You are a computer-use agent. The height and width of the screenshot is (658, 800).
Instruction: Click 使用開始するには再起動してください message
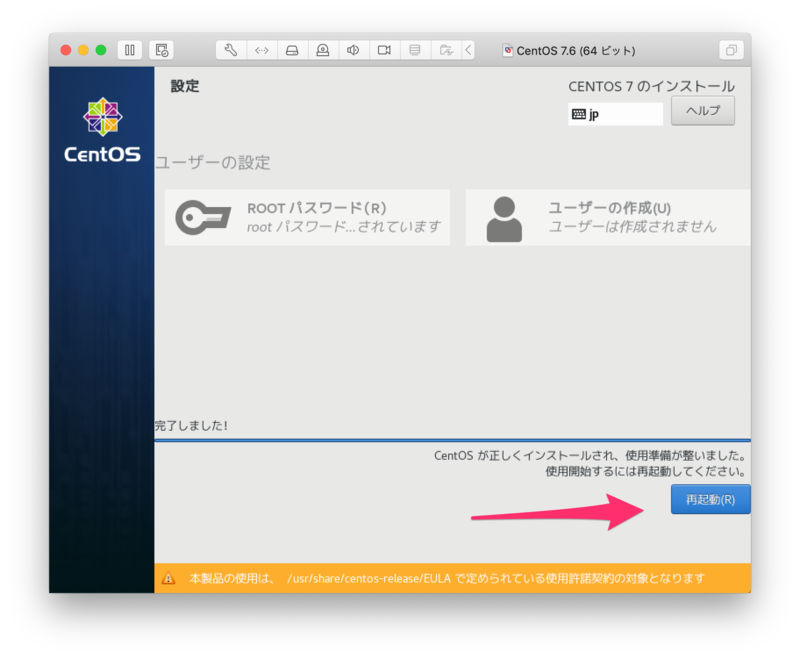[645, 471]
